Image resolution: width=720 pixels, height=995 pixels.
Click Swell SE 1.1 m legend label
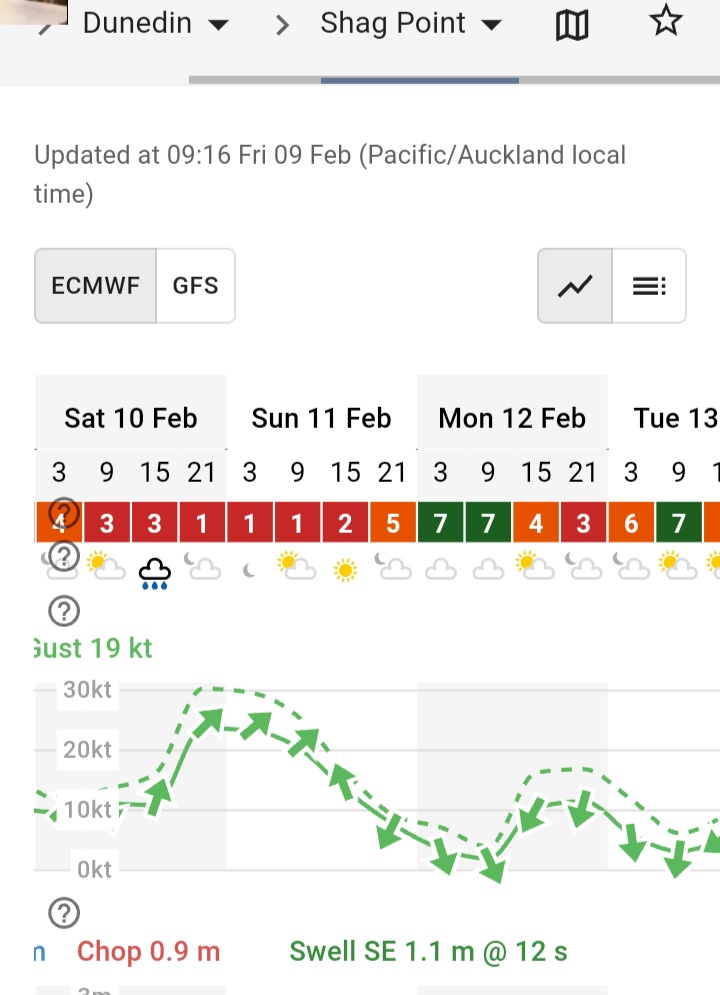pos(428,951)
